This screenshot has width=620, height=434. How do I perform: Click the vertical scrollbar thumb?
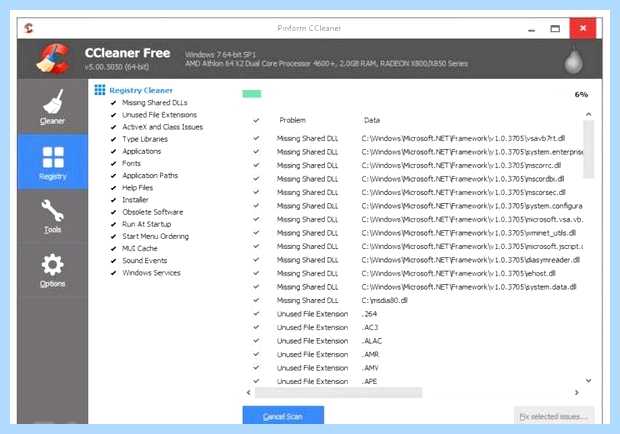point(588,149)
